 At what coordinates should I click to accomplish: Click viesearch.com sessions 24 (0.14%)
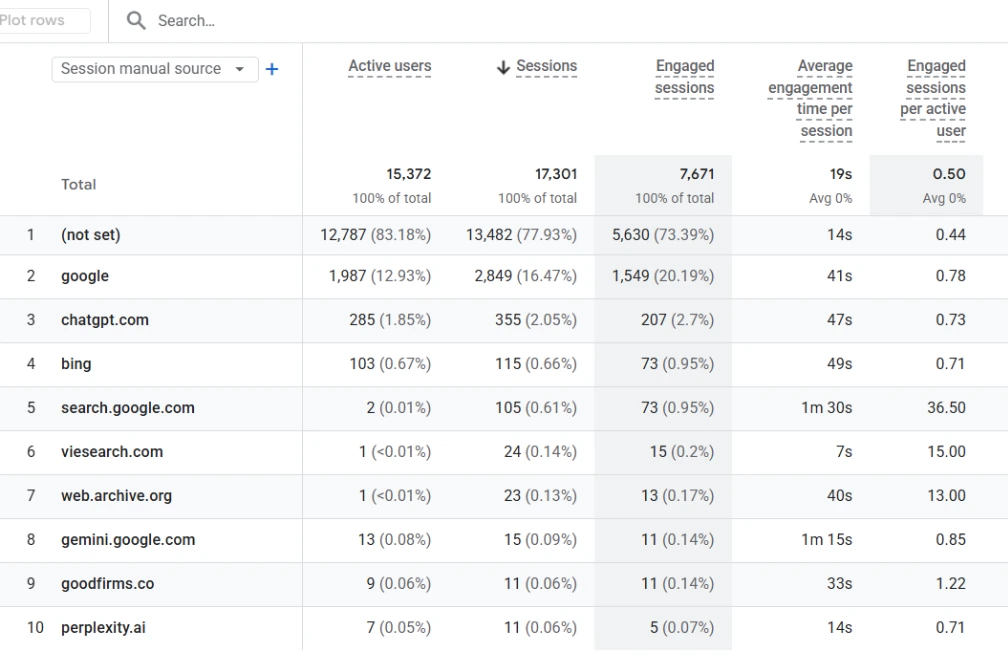point(541,452)
